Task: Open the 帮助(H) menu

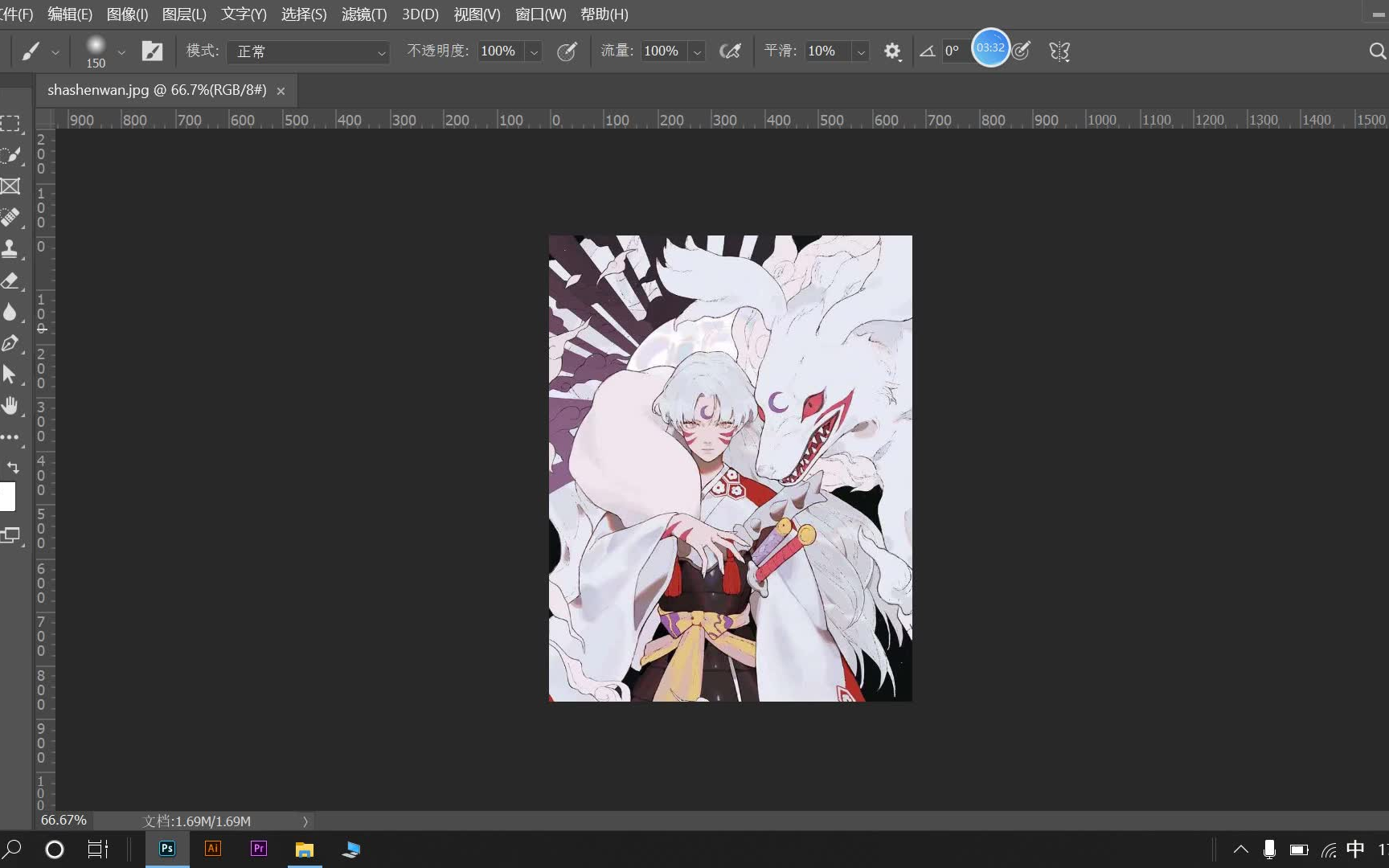Action: (x=604, y=14)
